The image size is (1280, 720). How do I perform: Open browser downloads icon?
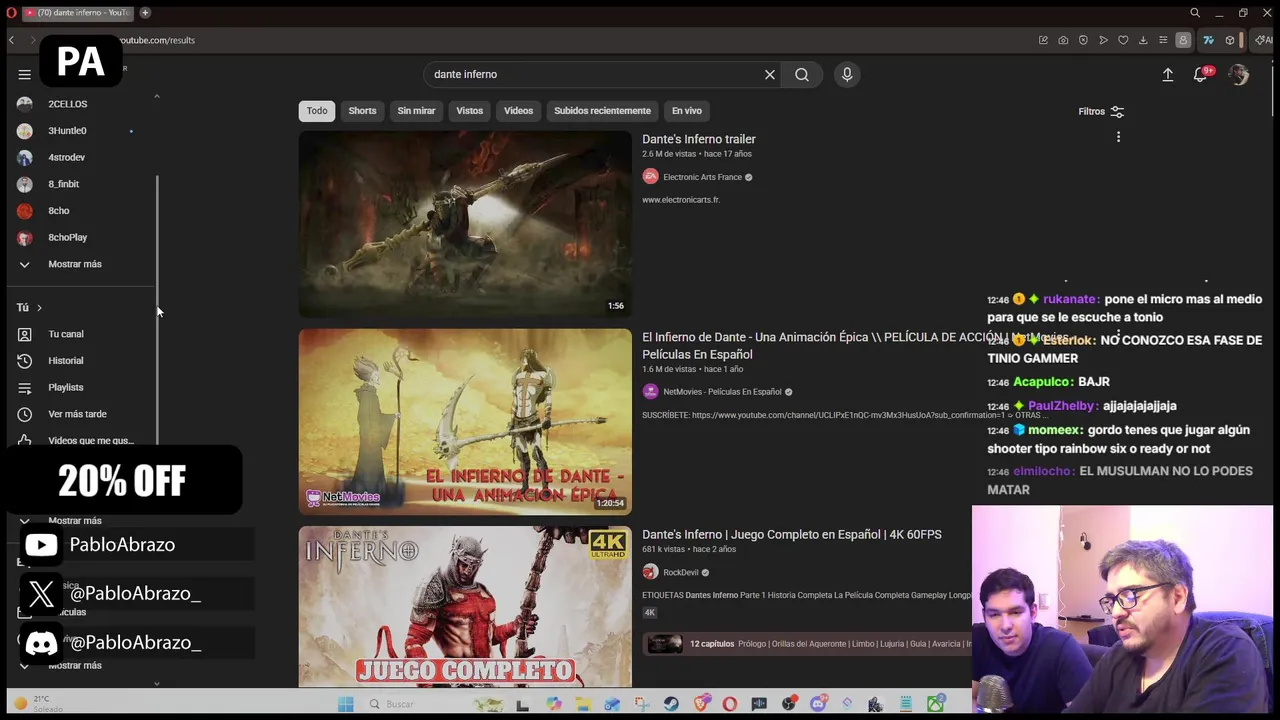[x=1143, y=40]
